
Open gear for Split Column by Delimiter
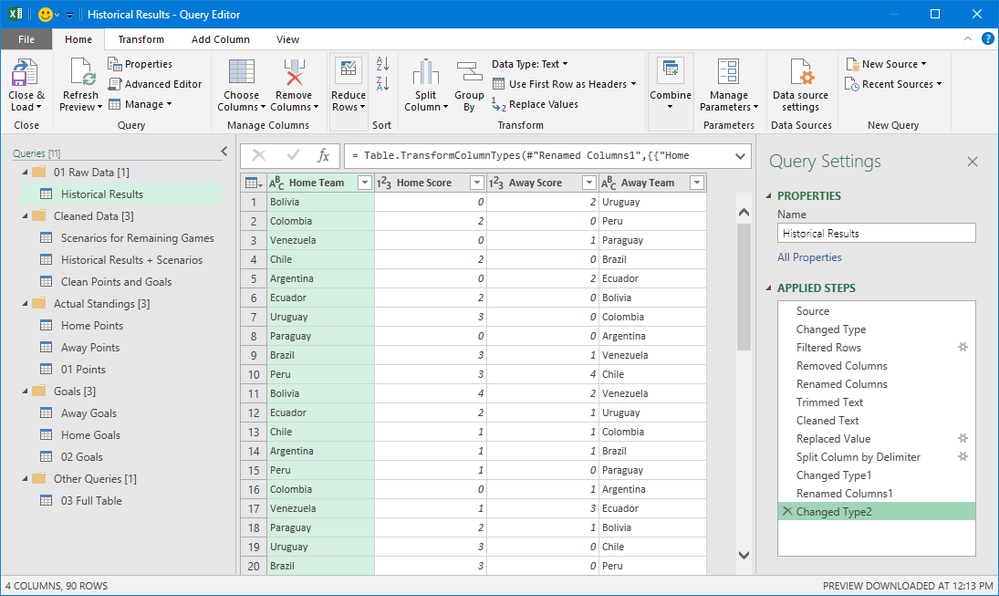[963, 457]
